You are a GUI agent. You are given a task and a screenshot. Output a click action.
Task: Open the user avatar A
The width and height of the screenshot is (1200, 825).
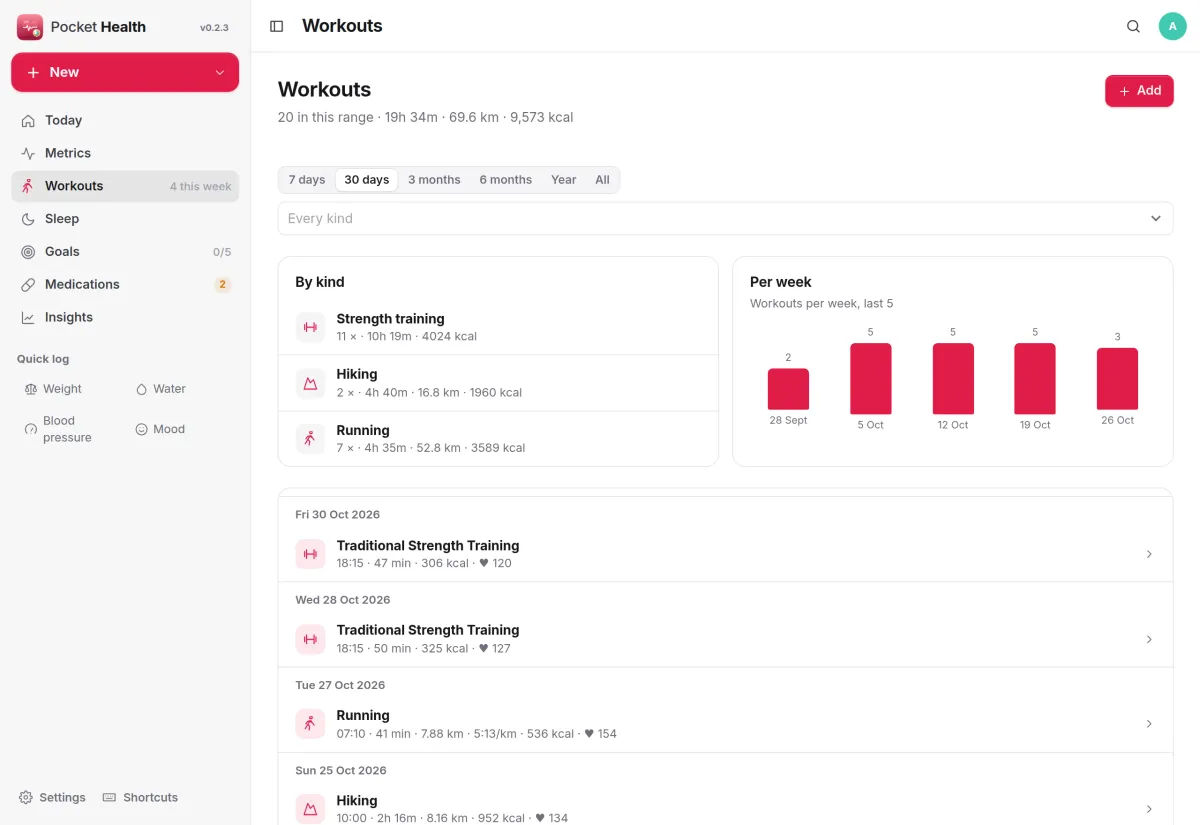pyautogui.click(x=1173, y=26)
